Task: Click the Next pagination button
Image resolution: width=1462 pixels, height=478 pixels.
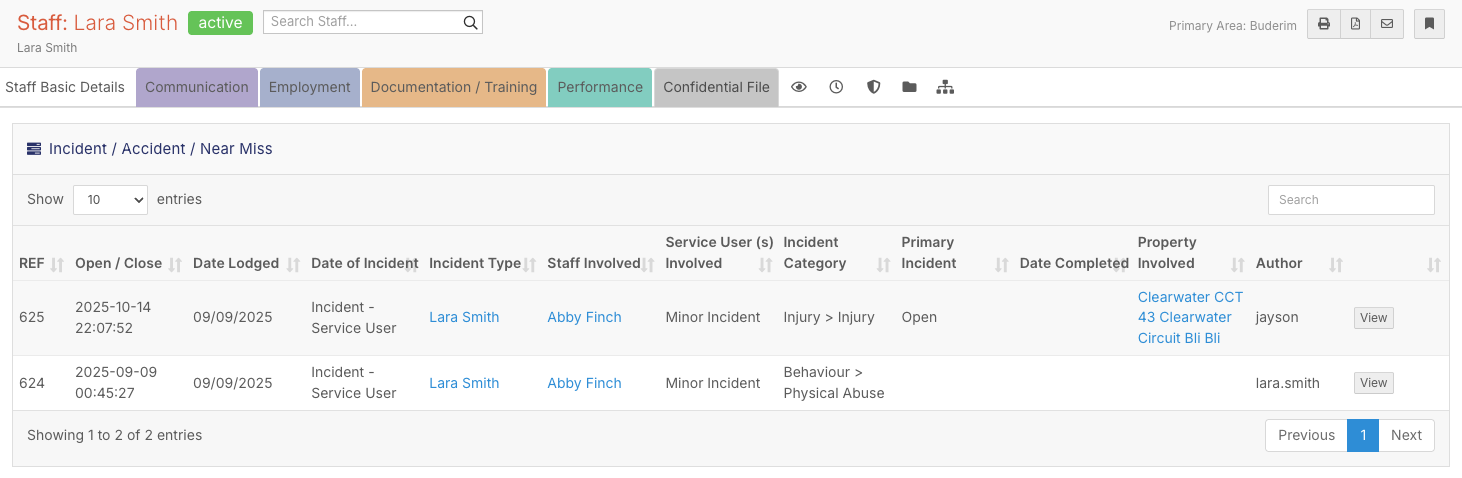Action: [x=1406, y=435]
